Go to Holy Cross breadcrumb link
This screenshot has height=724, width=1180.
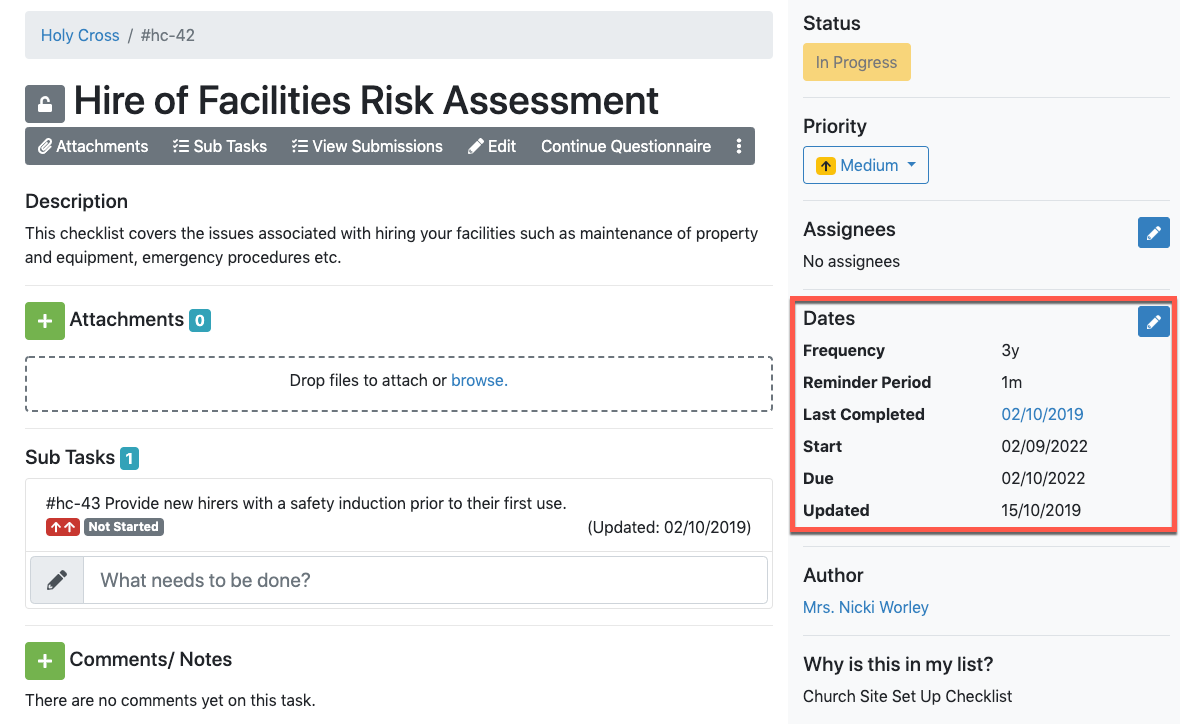click(80, 35)
